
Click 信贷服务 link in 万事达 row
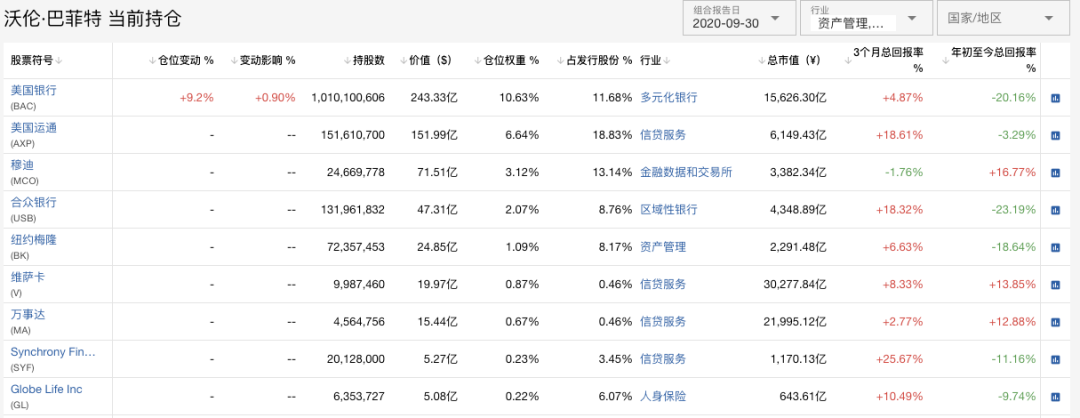pyautogui.click(x=663, y=321)
